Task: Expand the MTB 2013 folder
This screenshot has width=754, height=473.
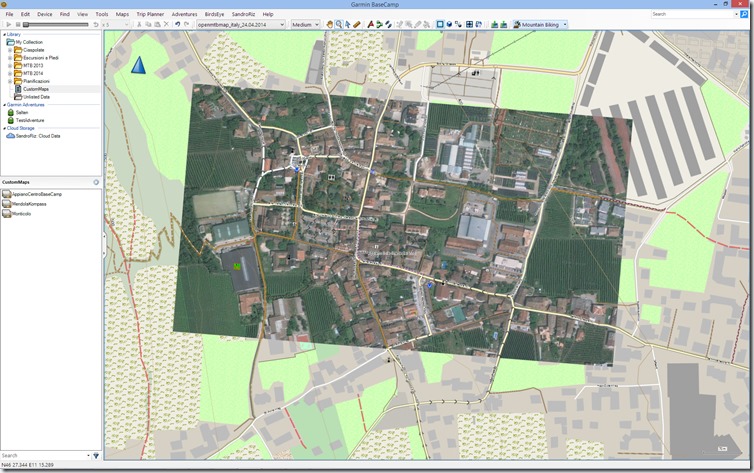Action: tap(10, 65)
